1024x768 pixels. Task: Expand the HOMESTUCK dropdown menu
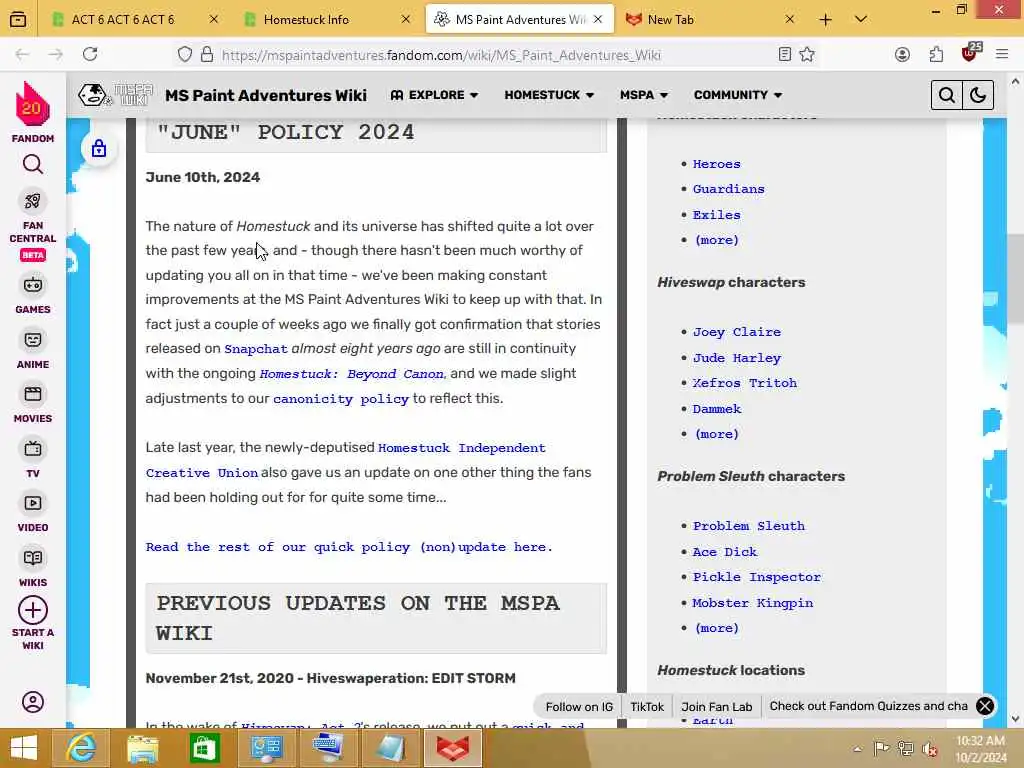[549, 95]
